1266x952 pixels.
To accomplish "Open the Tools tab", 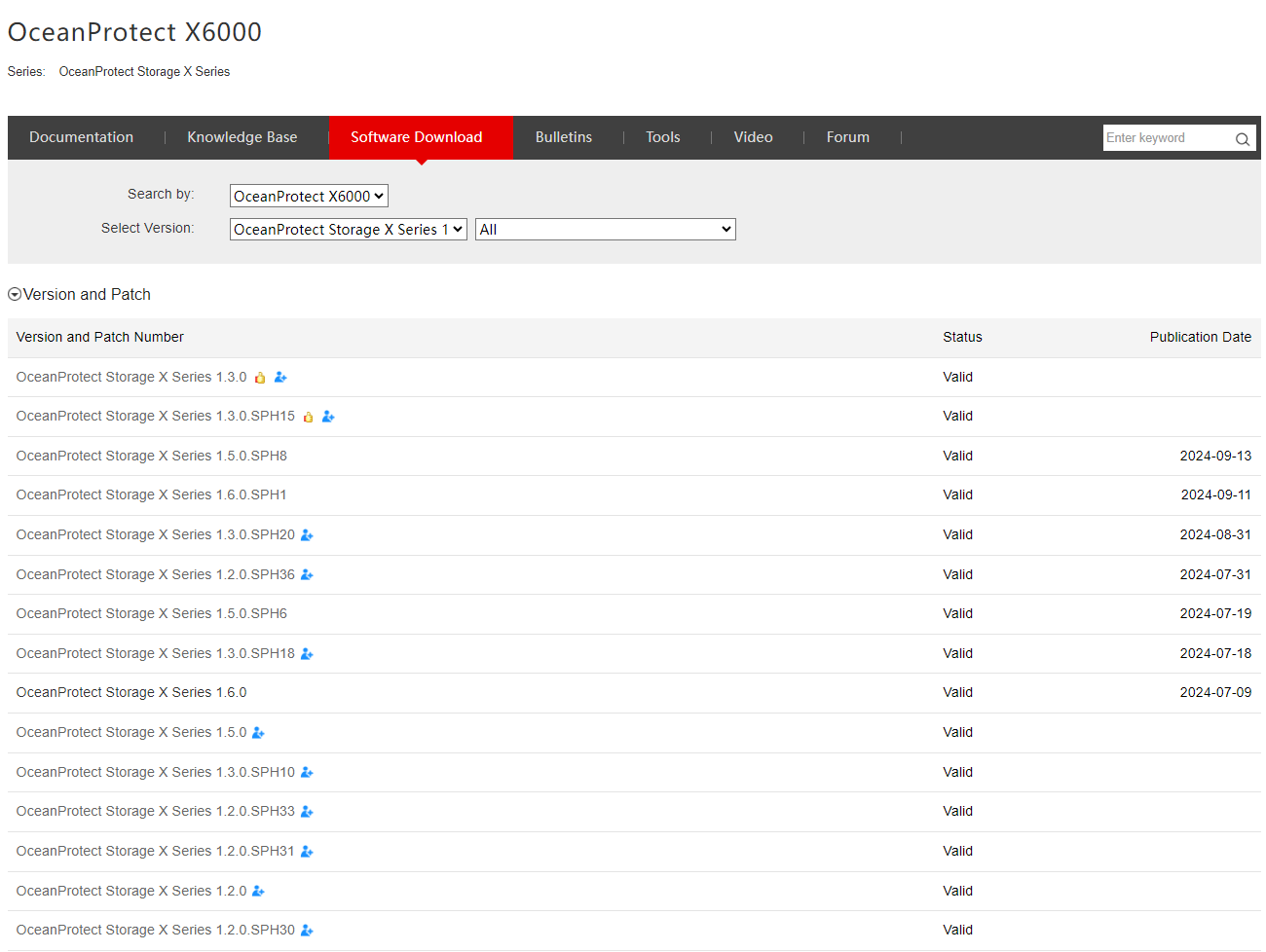I will click(x=663, y=137).
